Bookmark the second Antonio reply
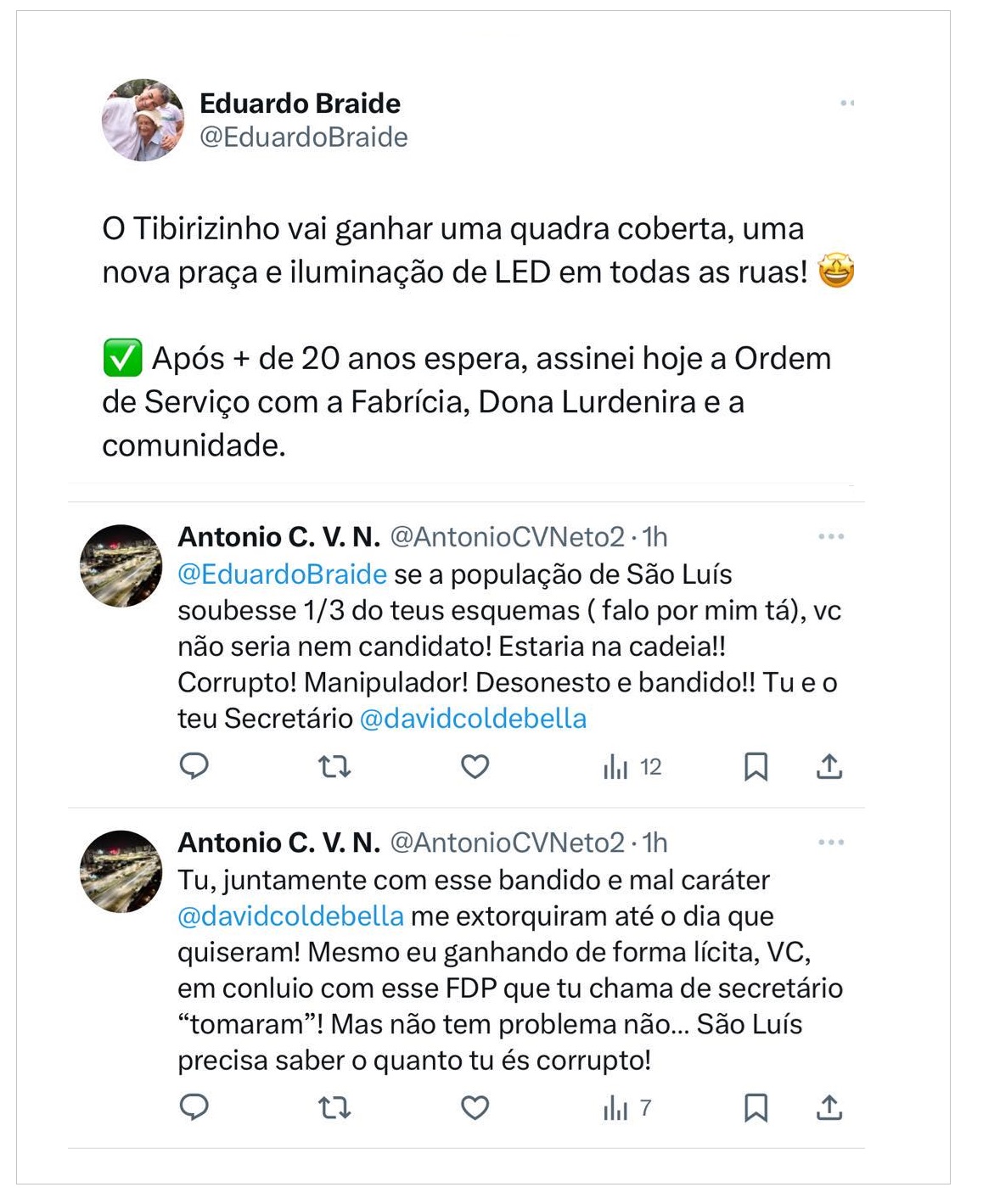The height and width of the screenshot is (1204, 983). [756, 1108]
